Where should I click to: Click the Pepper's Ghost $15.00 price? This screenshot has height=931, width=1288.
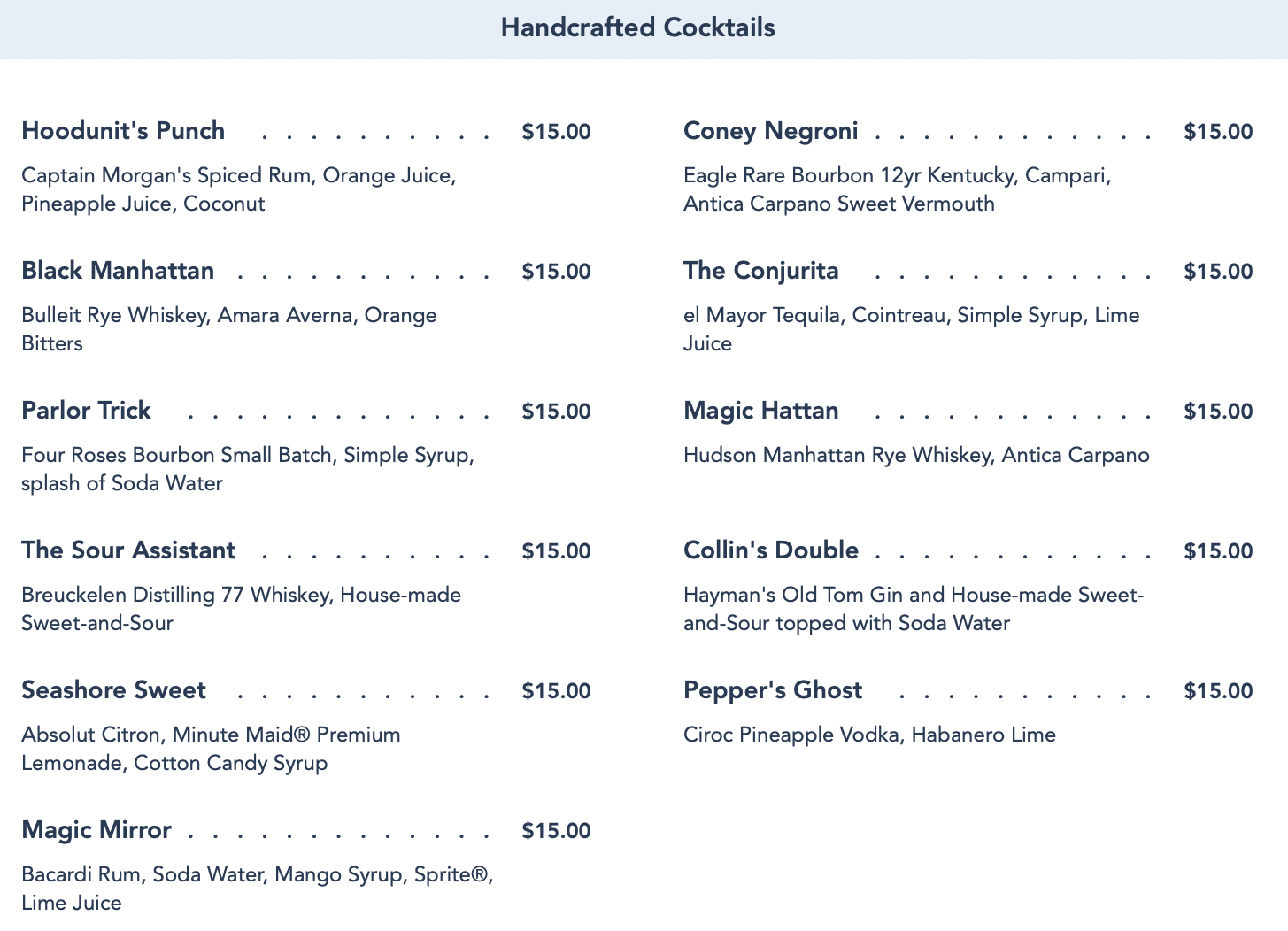pyautogui.click(x=1218, y=691)
